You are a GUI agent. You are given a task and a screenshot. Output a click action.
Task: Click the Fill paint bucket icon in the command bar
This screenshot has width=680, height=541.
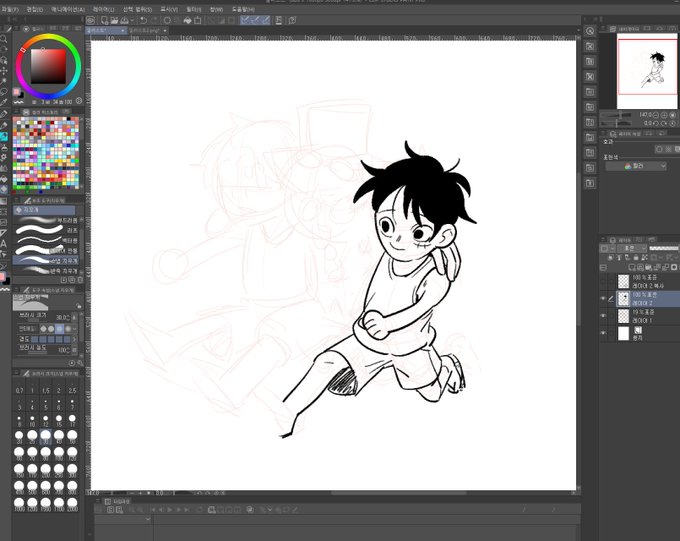pyautogui.click(x=187, y=20)
